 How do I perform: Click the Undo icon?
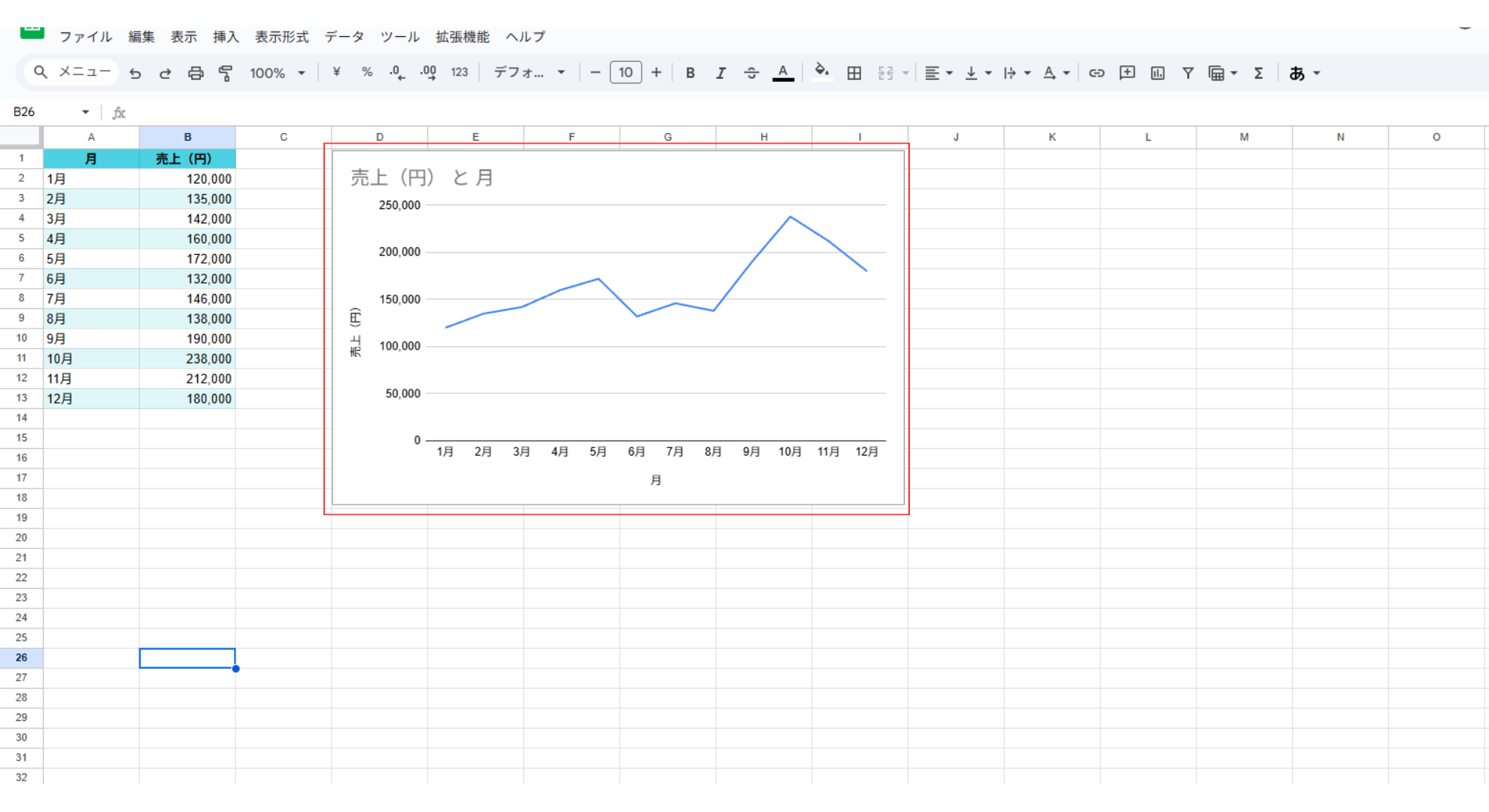(x=135, y=73)
